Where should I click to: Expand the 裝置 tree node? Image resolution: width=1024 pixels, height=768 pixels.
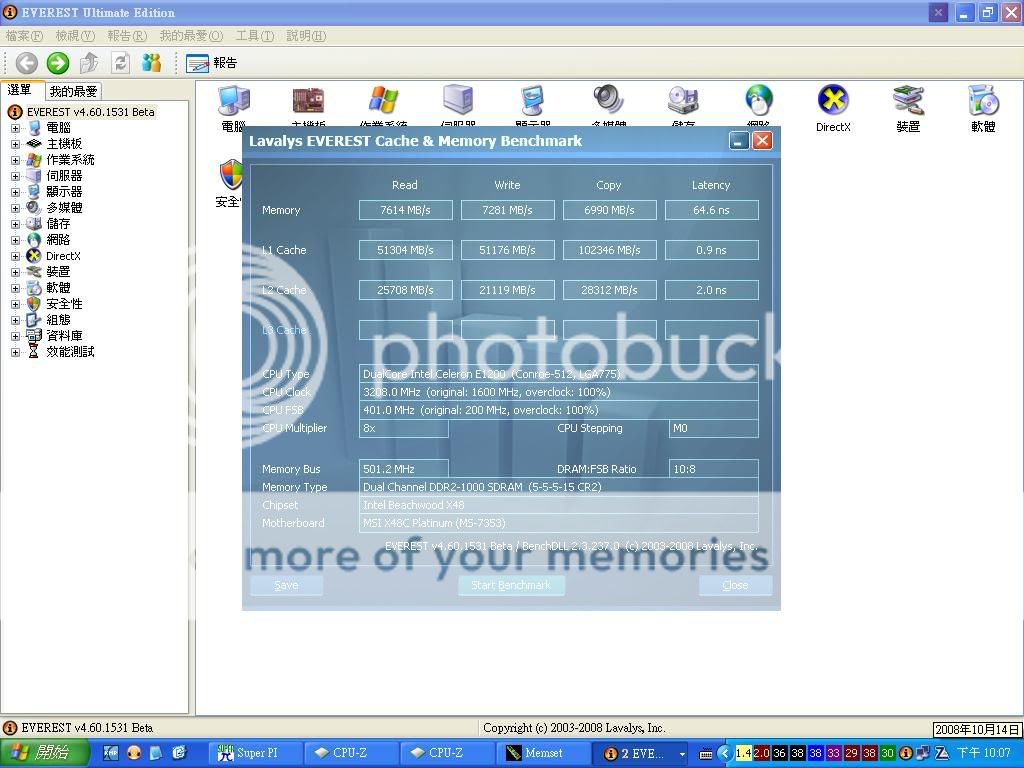pos(15,272)
